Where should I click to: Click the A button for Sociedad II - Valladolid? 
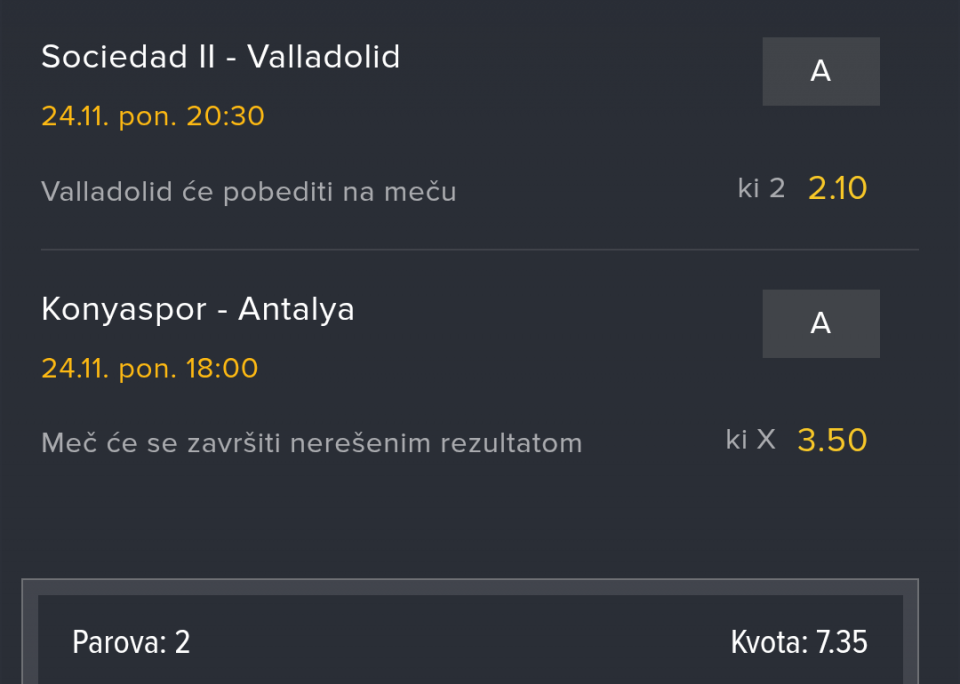pyautogui.click(x=821, y=71)
